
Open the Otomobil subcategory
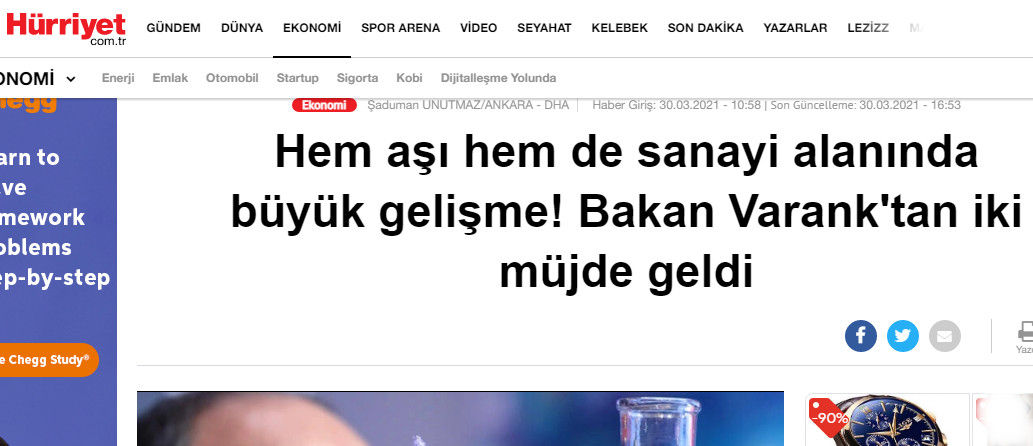click(x=232, y=78)
